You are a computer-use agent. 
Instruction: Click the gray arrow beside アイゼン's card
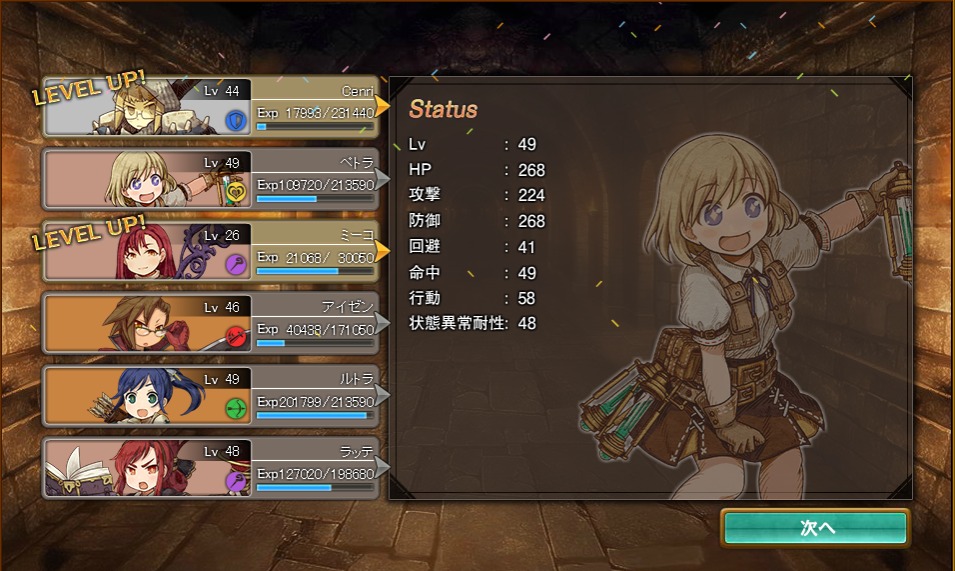(382, 323)
